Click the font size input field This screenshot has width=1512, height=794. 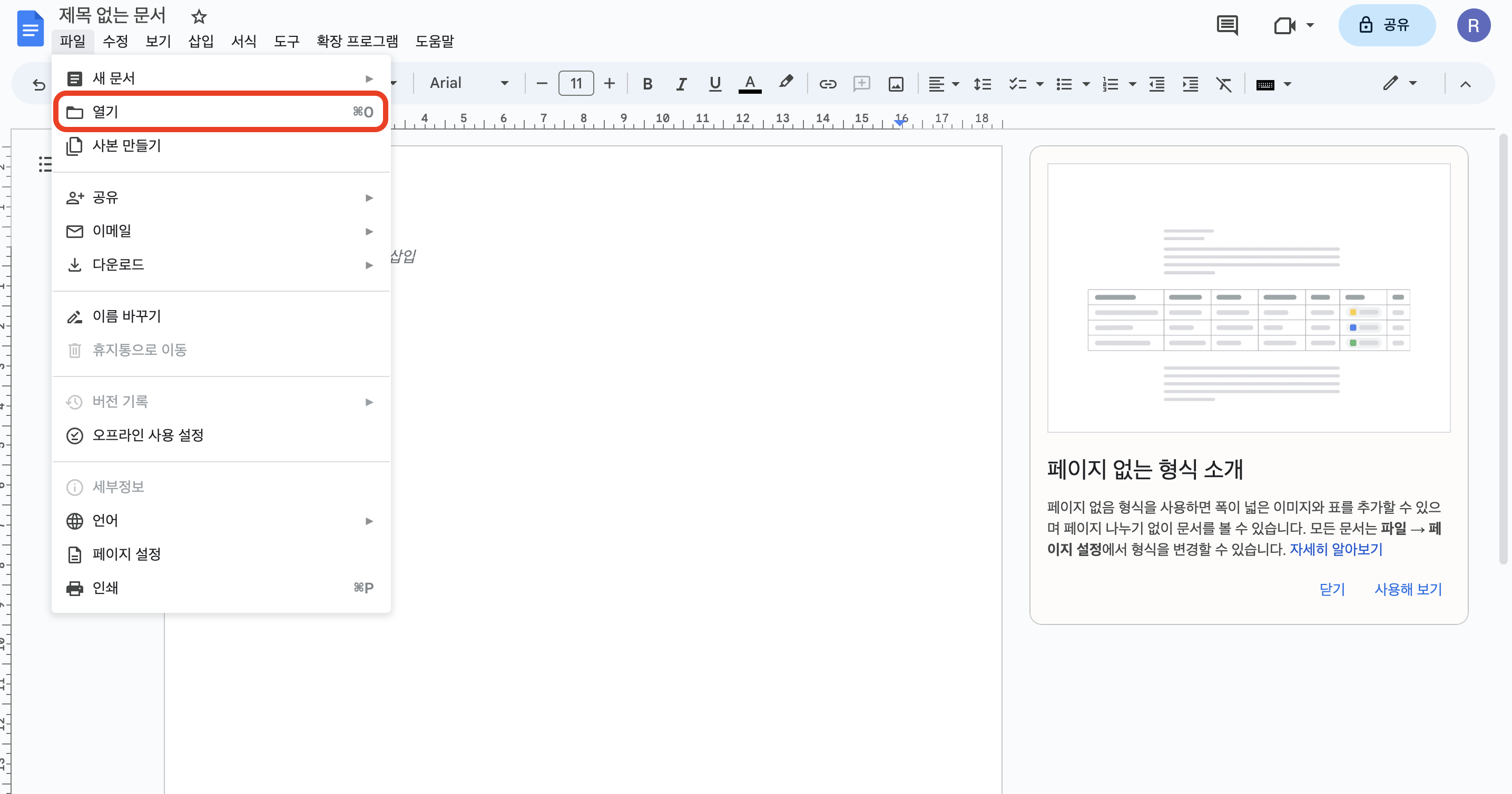[x=576, y=83]
